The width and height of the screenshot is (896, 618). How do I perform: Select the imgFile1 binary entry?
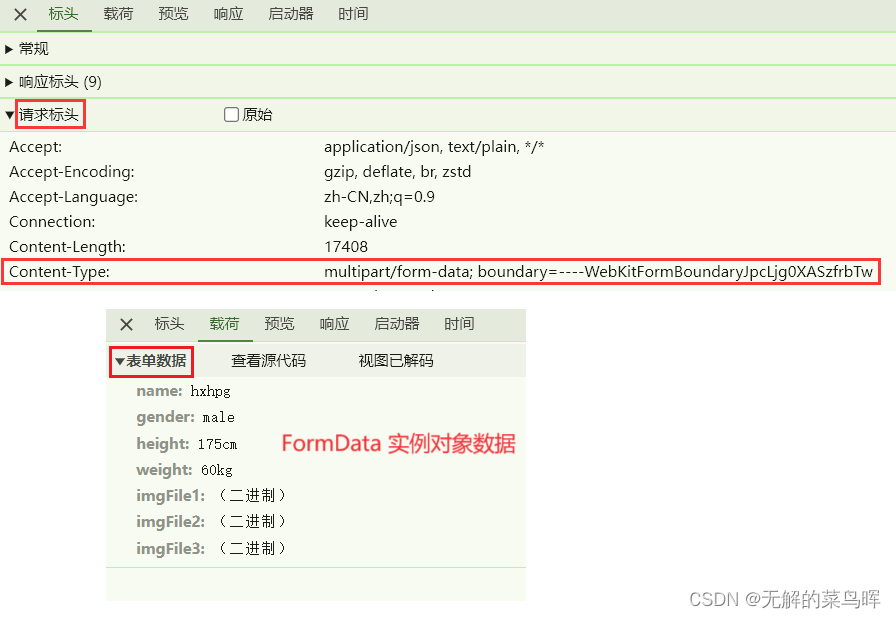(x=211, y=496)
